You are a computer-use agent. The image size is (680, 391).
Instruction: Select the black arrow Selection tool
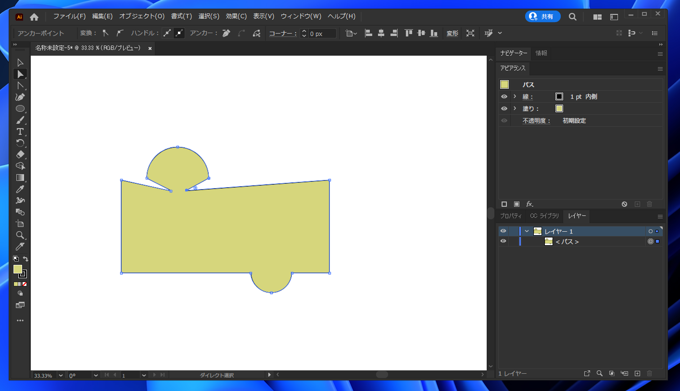(x=20, y=62)
